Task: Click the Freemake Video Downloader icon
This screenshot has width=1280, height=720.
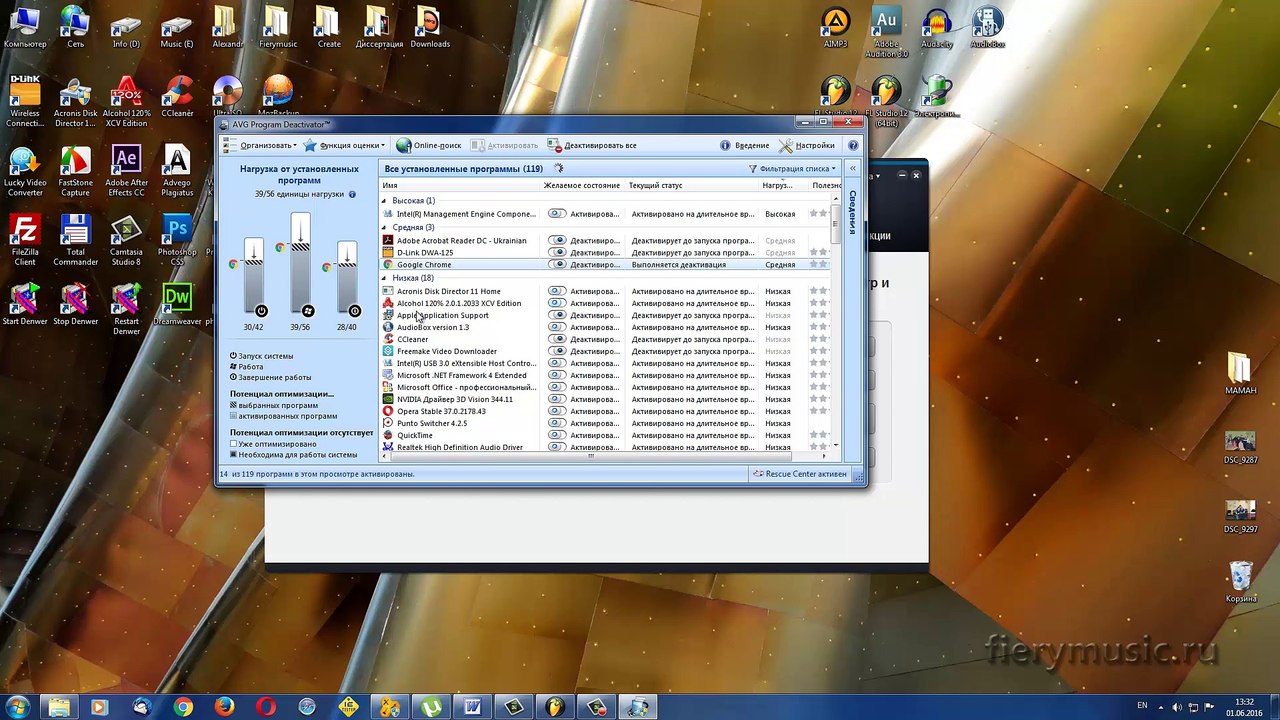Action: coord(388,351)
